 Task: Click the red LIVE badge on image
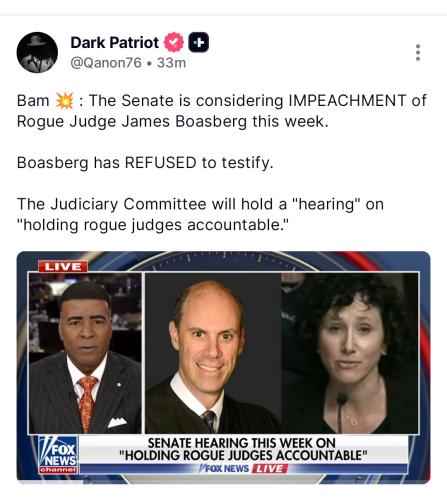[63, 267]
